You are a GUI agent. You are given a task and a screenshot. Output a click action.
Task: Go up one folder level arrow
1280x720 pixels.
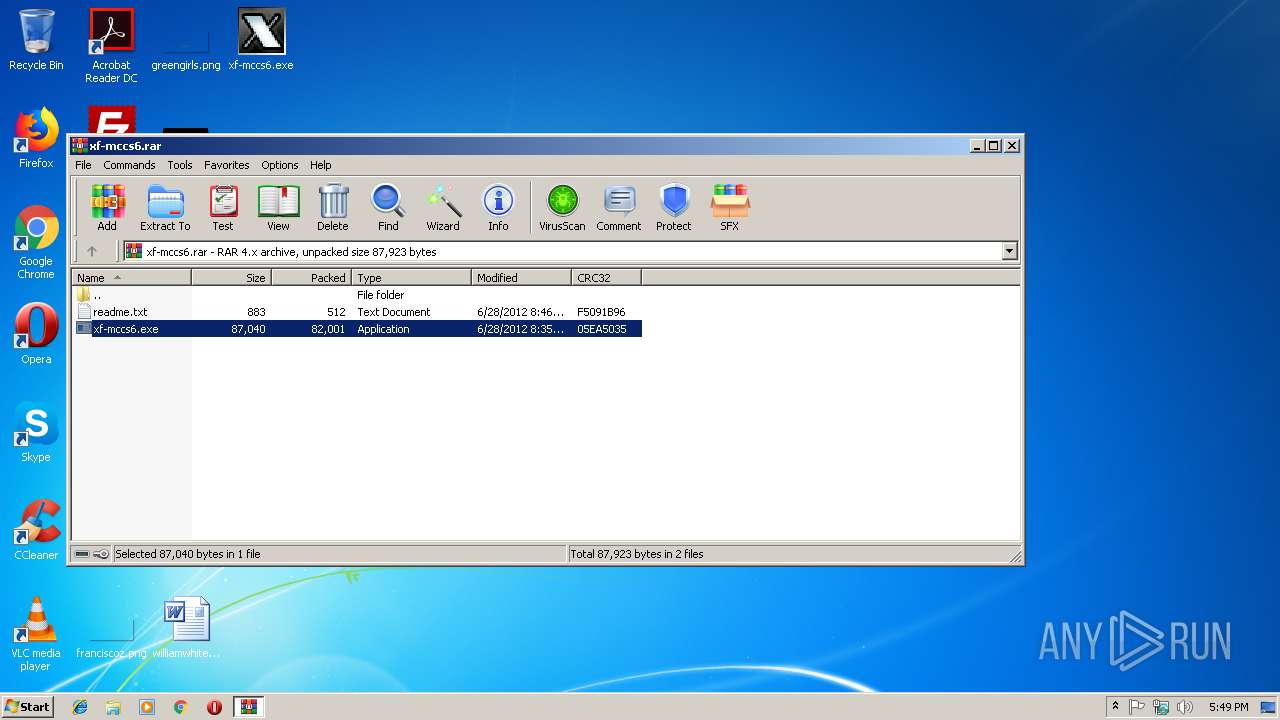92,252
